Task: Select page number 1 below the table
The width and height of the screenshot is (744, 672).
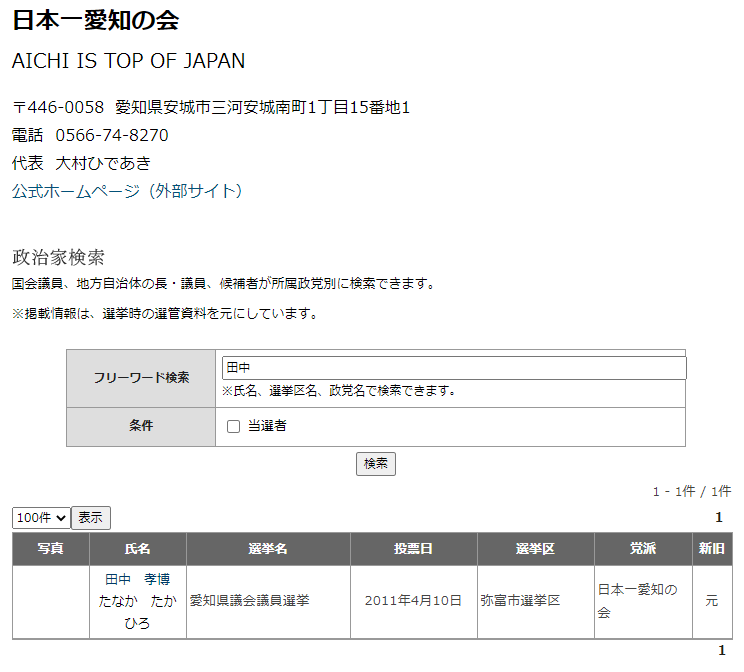Action: [722, 651]
